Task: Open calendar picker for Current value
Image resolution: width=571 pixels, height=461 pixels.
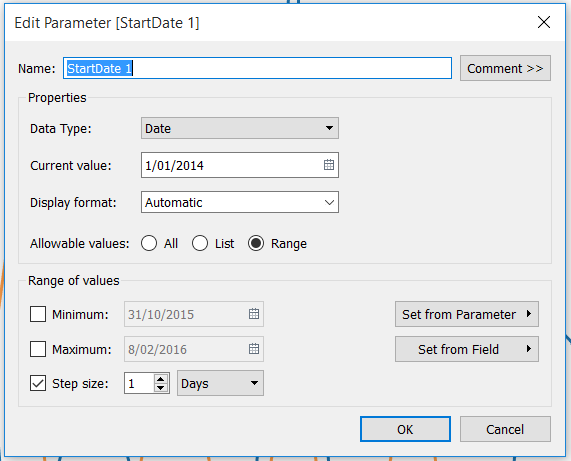Action: click(x=328, y=165)
